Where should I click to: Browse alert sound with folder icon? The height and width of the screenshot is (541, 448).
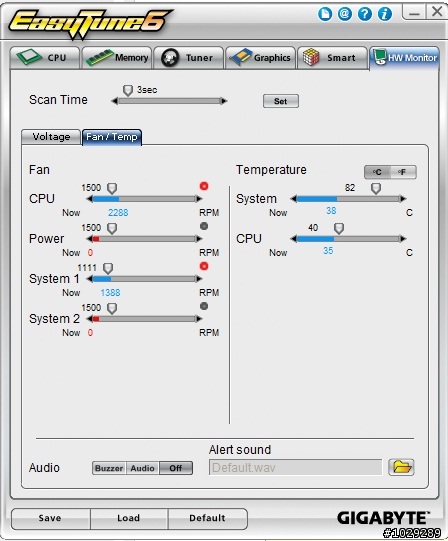click(401, 467)
